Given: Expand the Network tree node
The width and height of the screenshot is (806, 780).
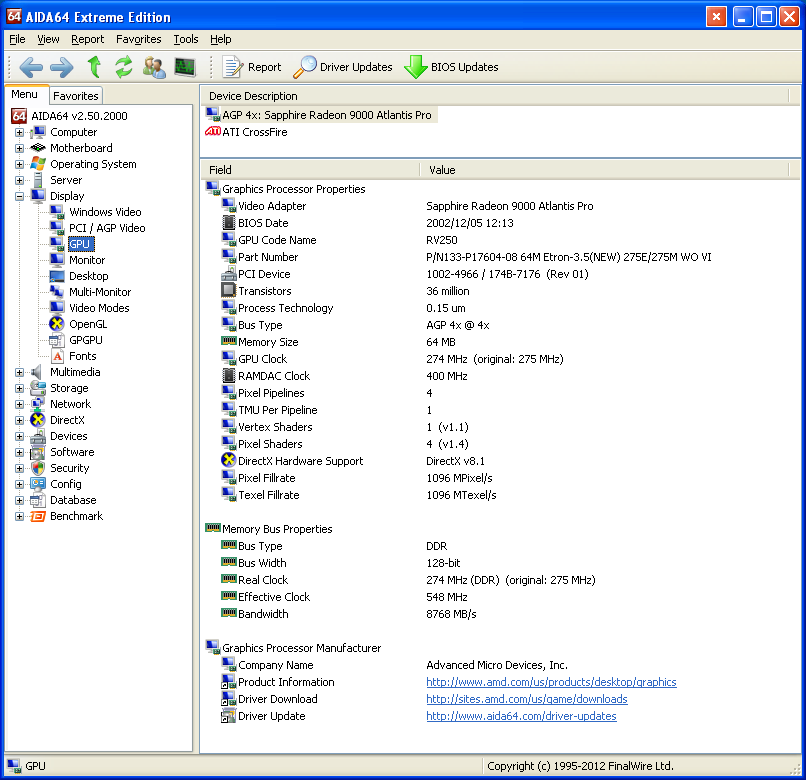Looking at the screenshot, I should click(19, 404).
